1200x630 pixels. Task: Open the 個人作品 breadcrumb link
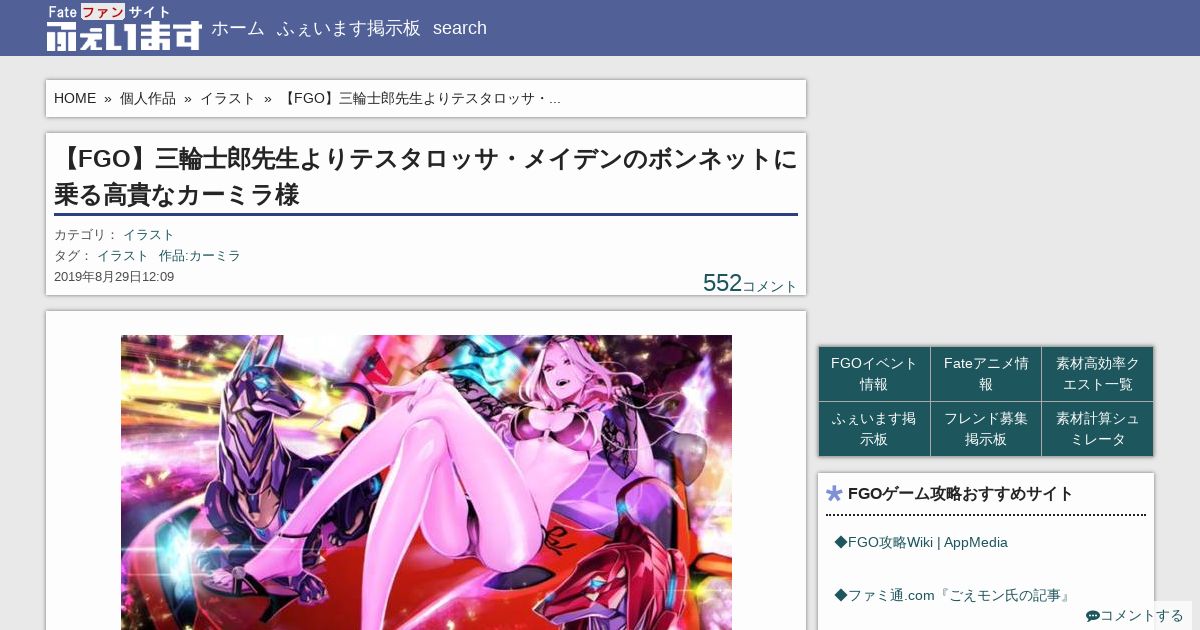click(148, 98)
